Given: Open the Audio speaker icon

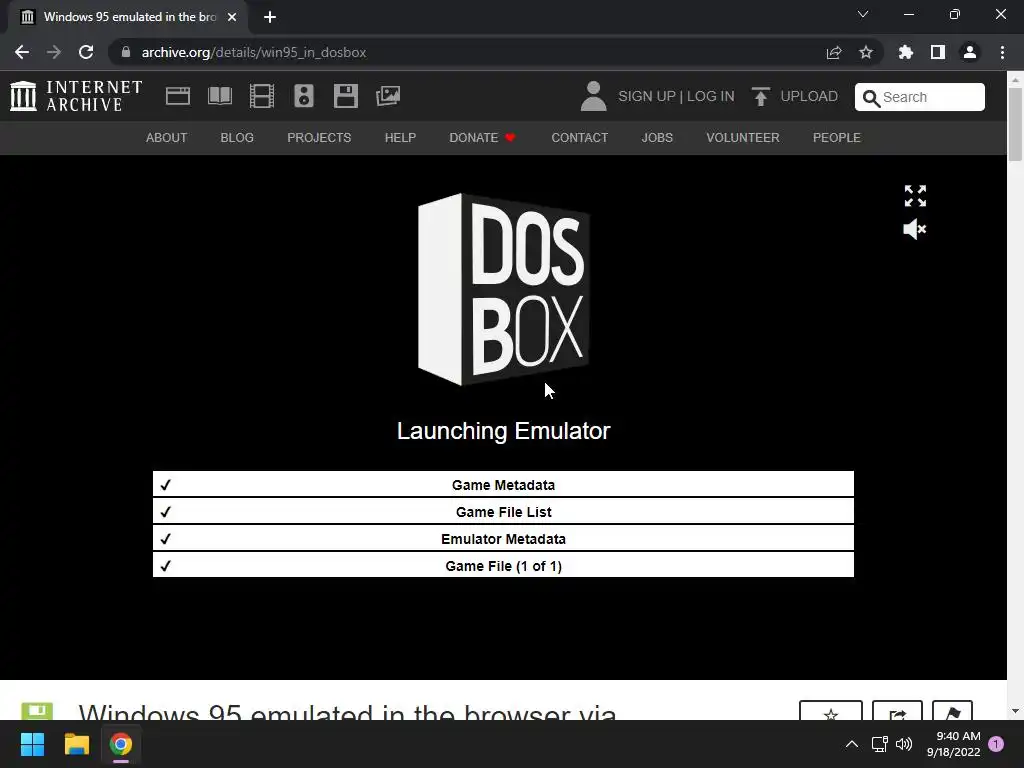Looking at the screenshot, I should pyautogui.click(x=304, y=96).
